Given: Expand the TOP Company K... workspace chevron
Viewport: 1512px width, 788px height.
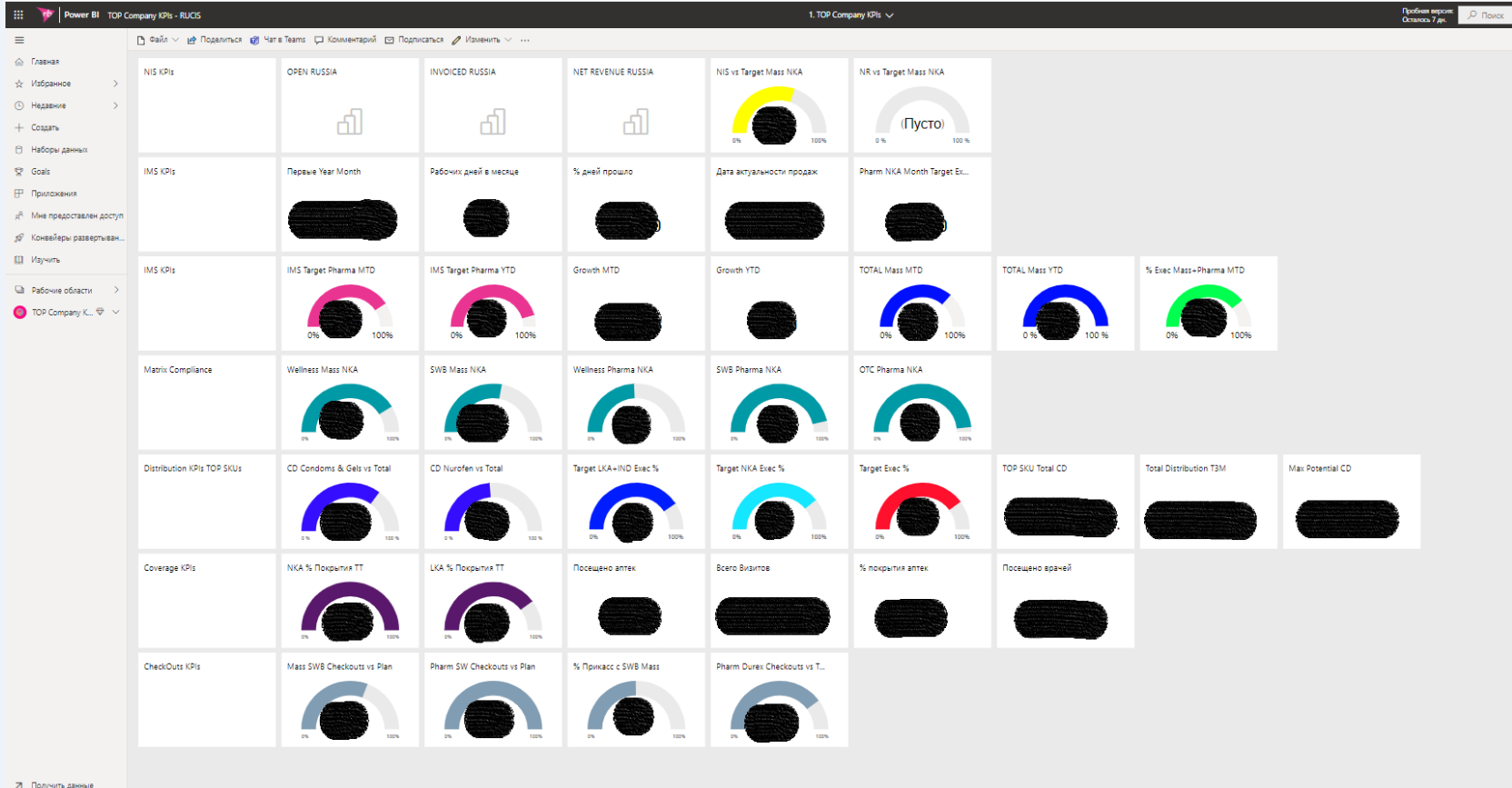Looking at the screenshot, I should (115, 312).
